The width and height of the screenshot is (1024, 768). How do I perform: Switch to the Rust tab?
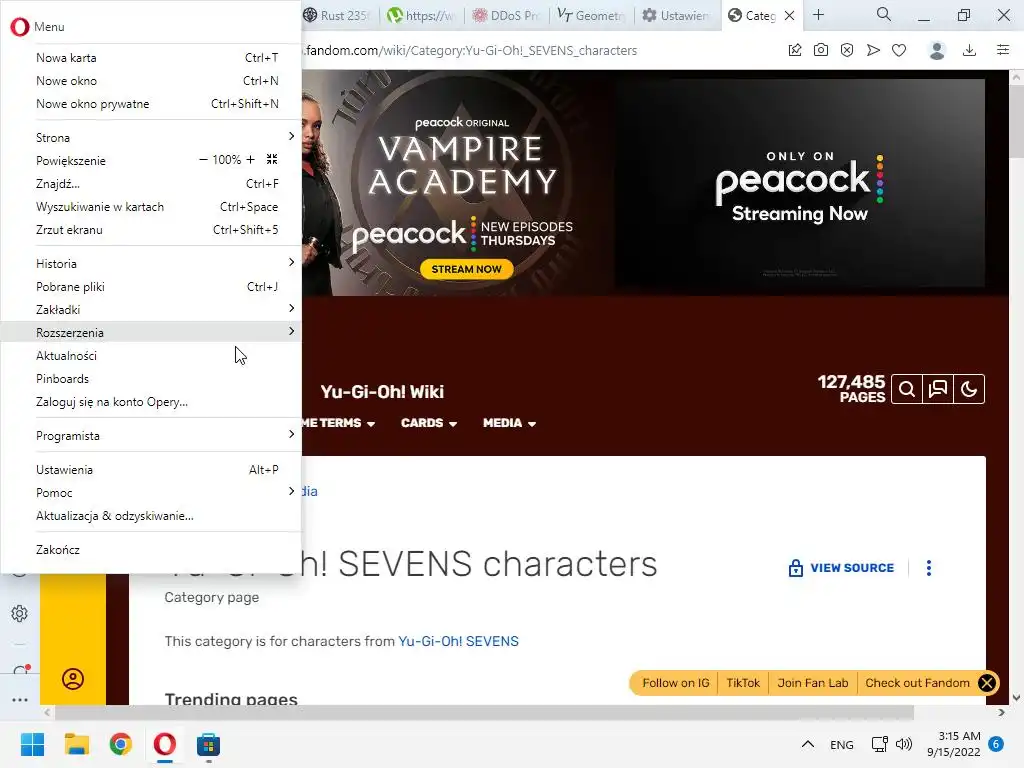(338, 16)
